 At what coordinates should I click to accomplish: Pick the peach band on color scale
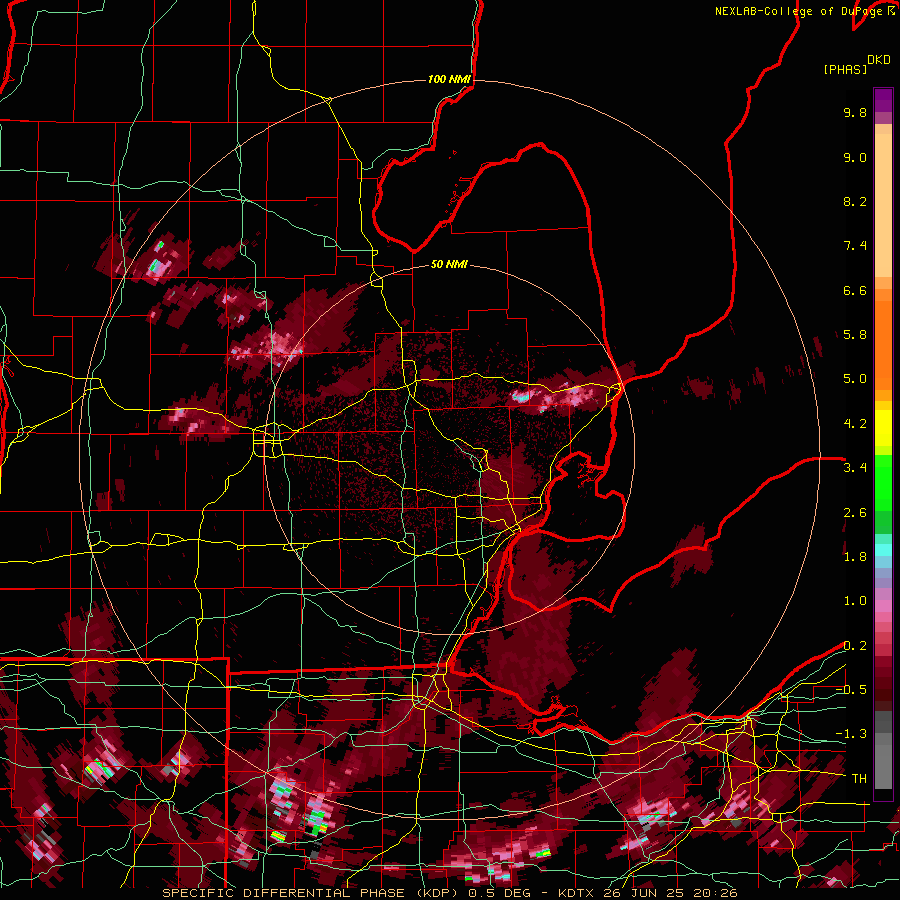(x=883, y=207)
